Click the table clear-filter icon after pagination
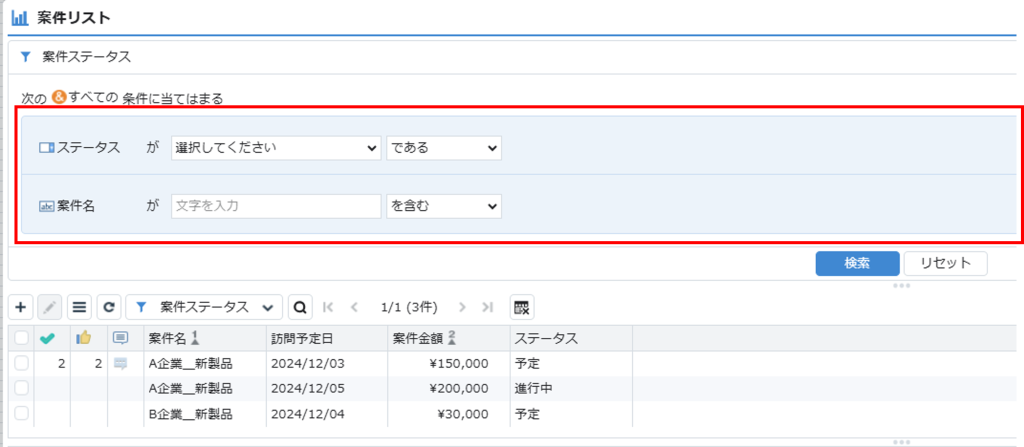 (522, 306)
